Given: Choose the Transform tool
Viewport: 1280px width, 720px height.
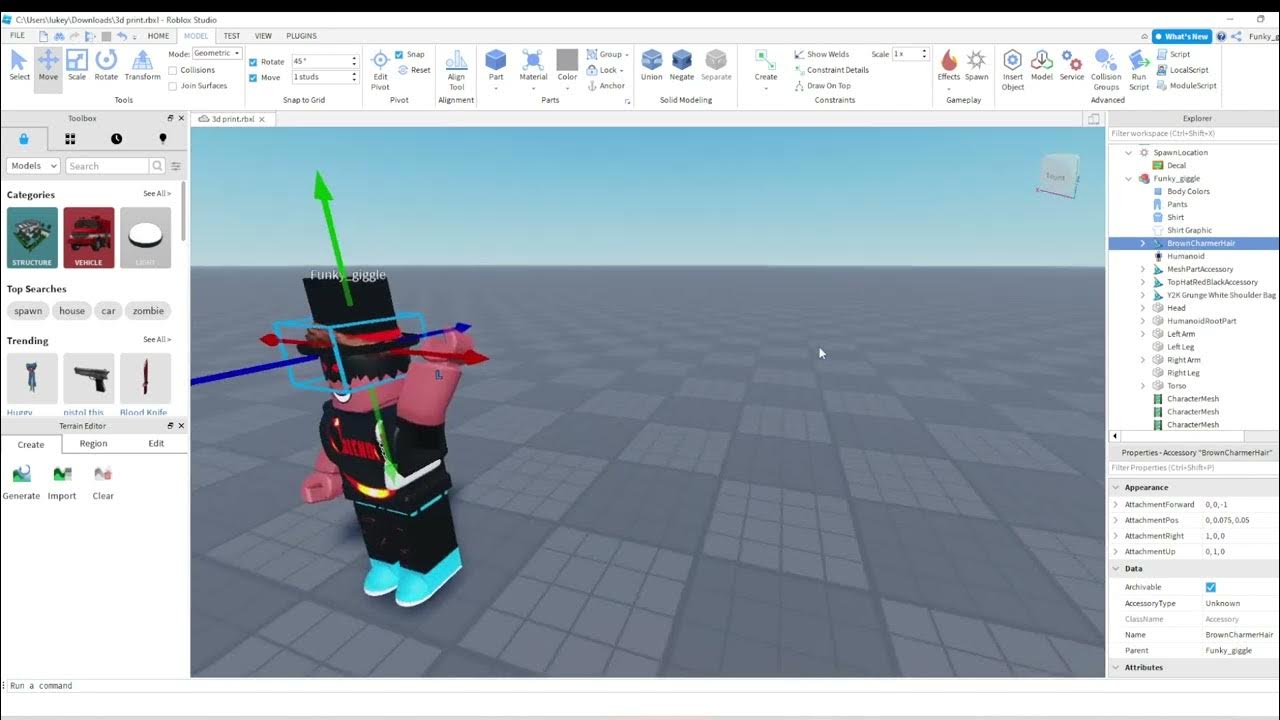Looking at the screenshot, I should [142, 66].
